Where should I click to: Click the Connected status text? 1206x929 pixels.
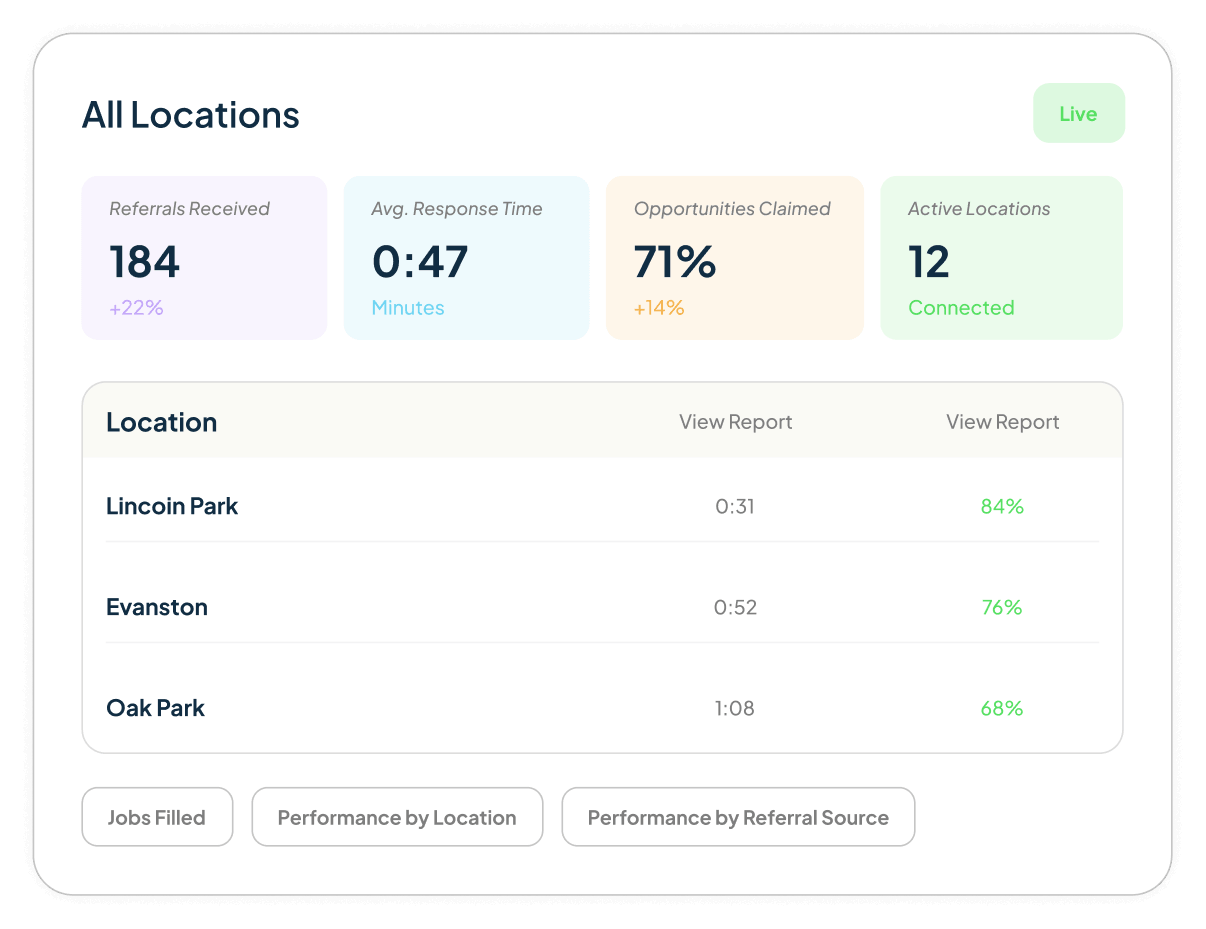pos(961,308)
